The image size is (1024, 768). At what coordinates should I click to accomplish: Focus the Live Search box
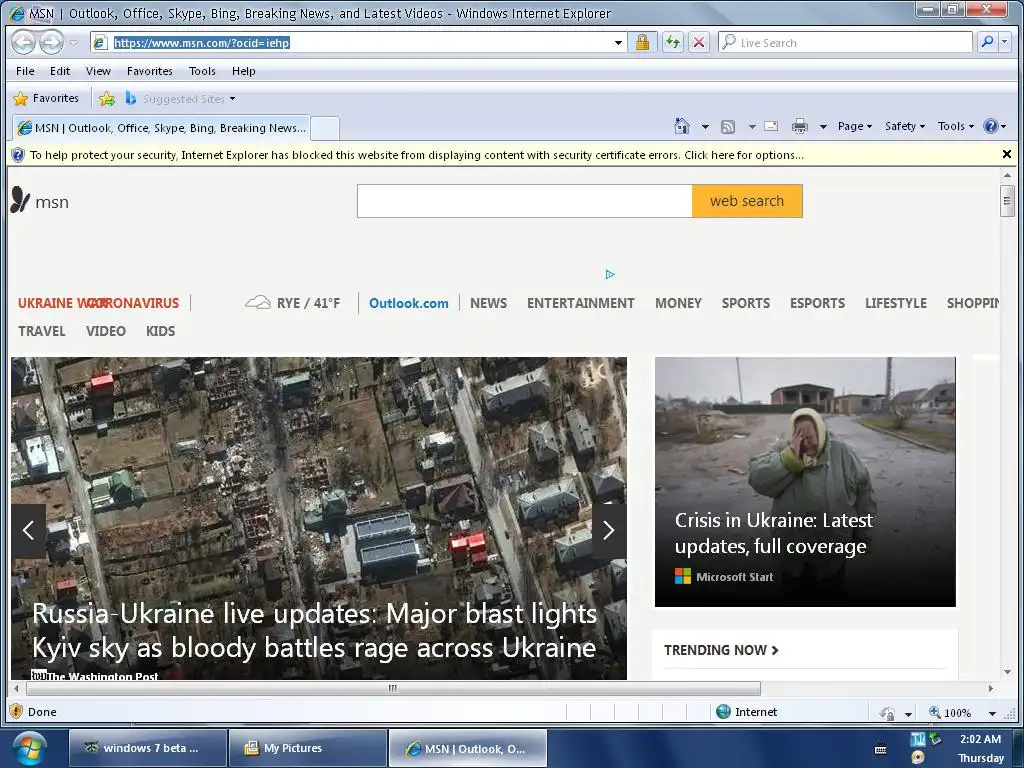(x=846, y=42)
